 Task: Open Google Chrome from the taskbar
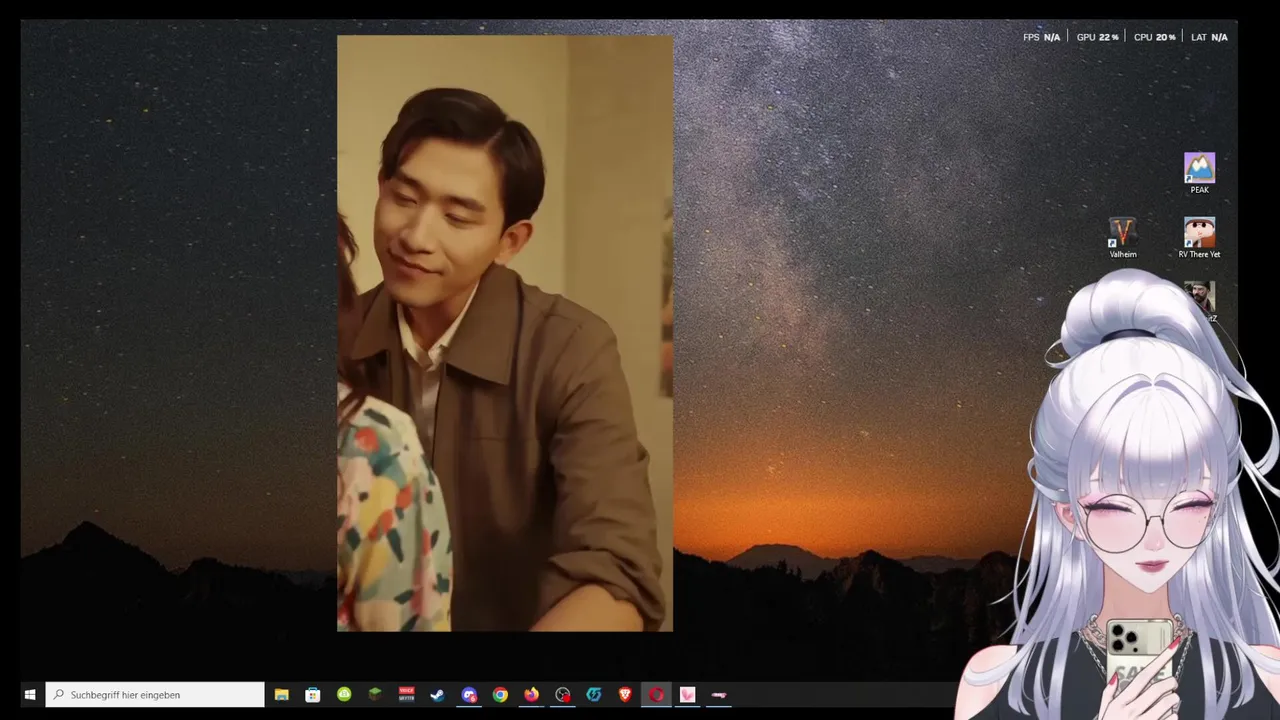coord(500,695)
